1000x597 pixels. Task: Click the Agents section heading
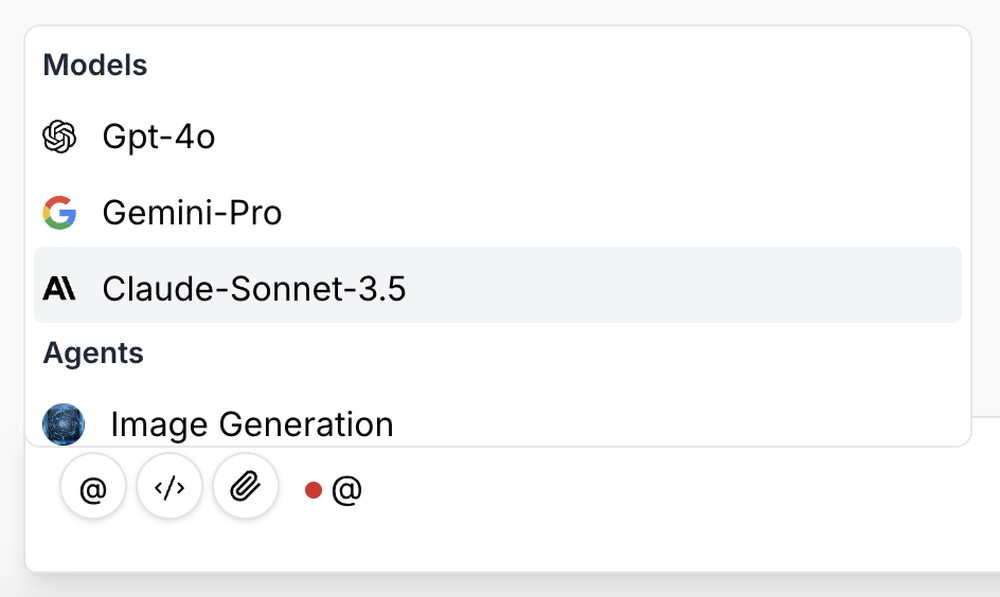tap(93, 353)
